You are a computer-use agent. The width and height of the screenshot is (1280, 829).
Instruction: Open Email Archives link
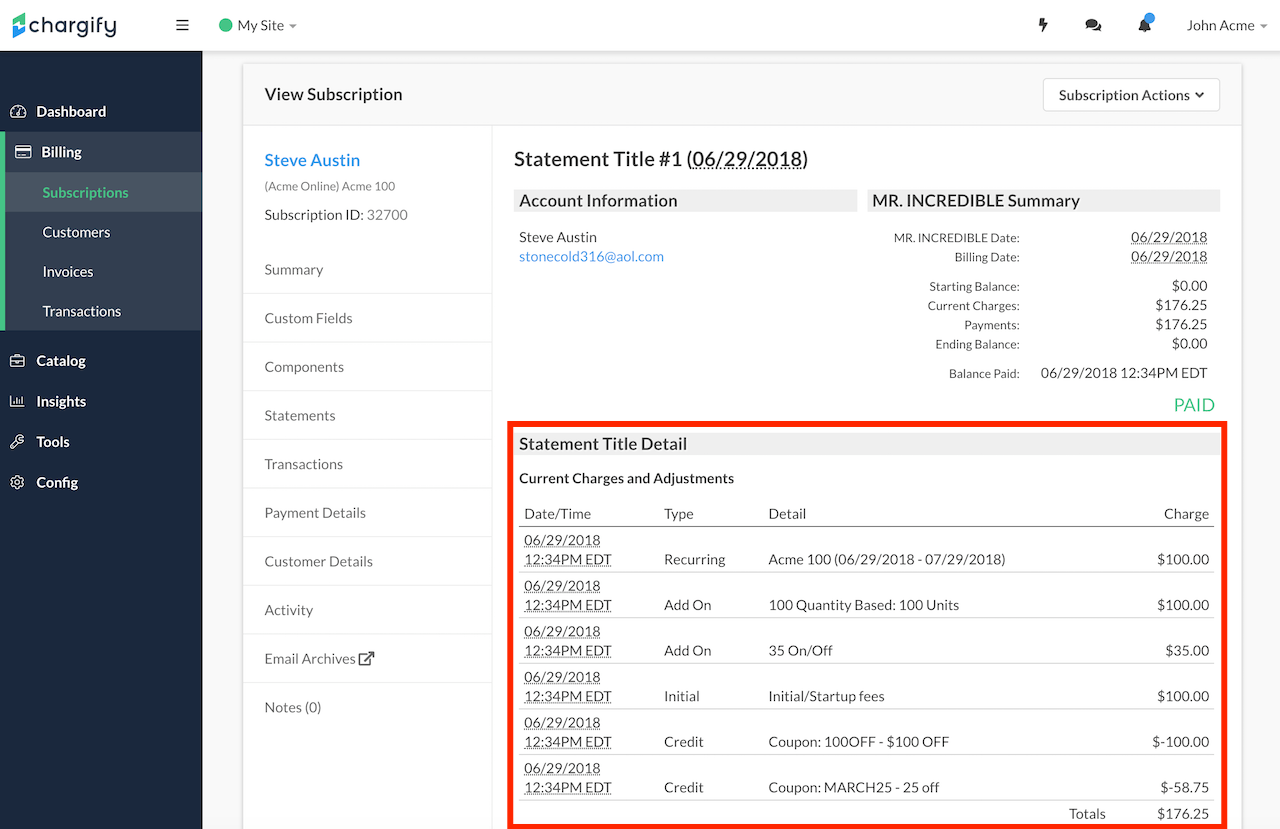point(310,658)
